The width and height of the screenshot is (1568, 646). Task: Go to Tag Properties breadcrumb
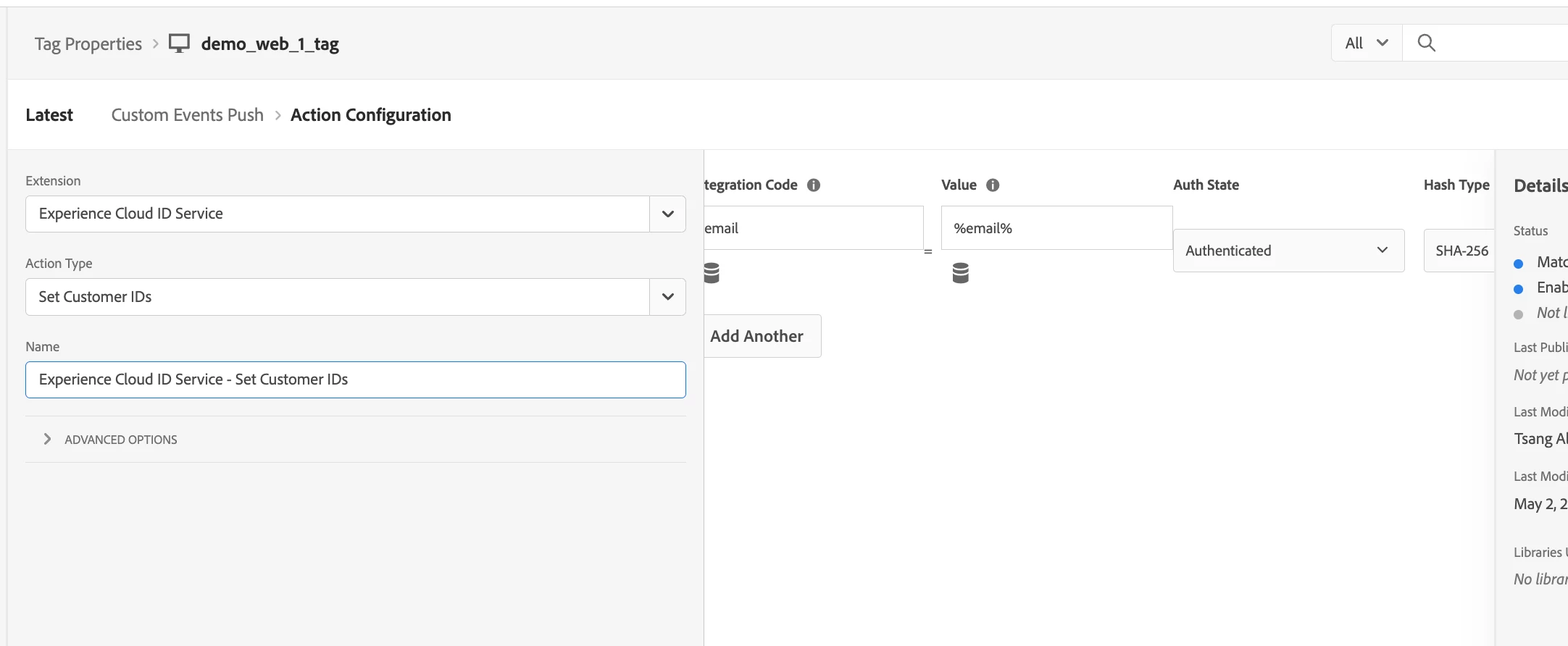click(x=88, y=44)
